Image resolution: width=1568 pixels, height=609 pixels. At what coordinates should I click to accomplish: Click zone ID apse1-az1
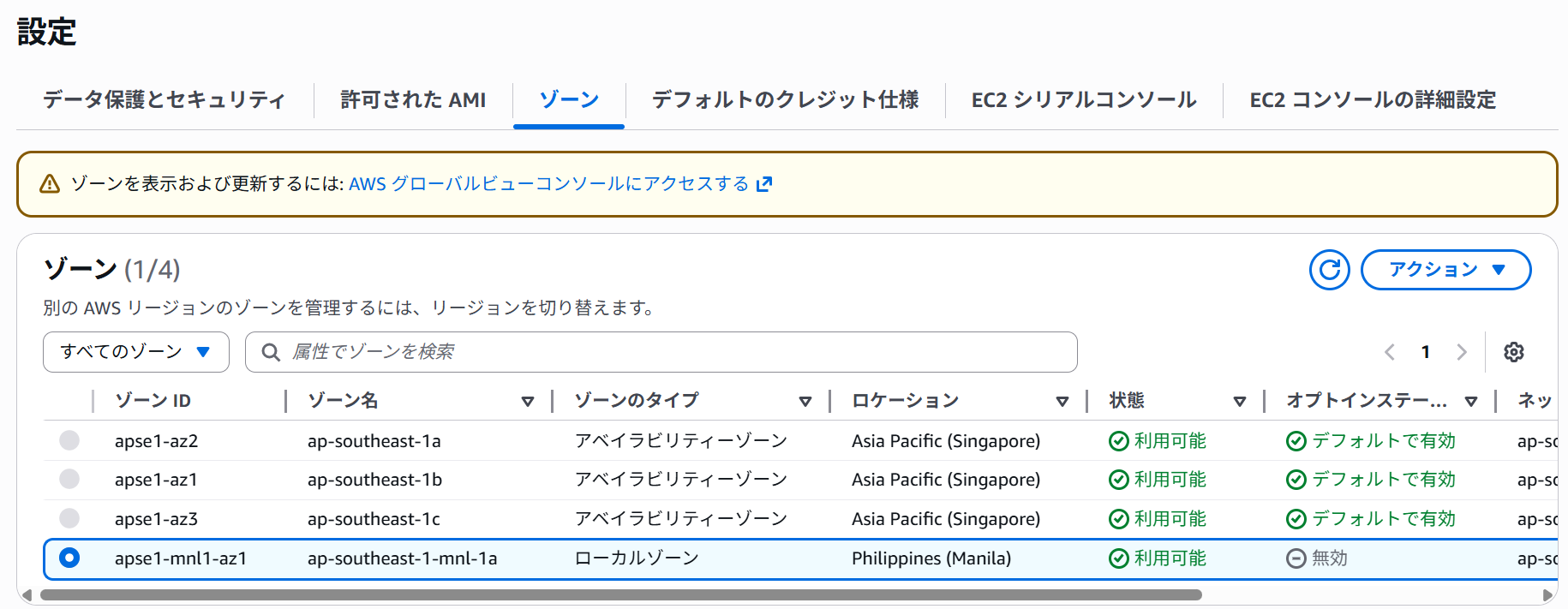pyautogui.click(x=156, y=480)
